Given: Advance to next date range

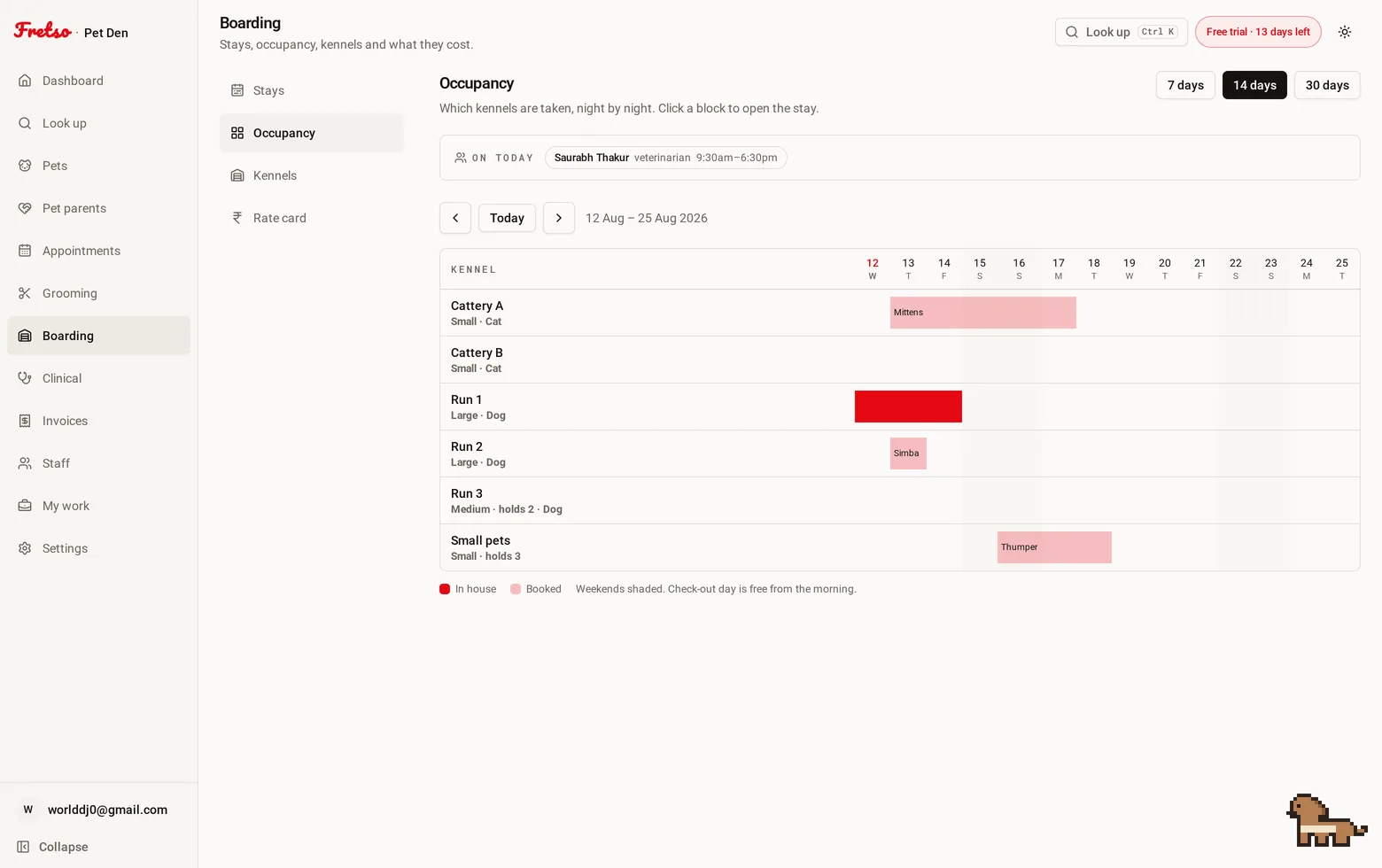Looking at the screenshot, I should (x=559, y=218).
